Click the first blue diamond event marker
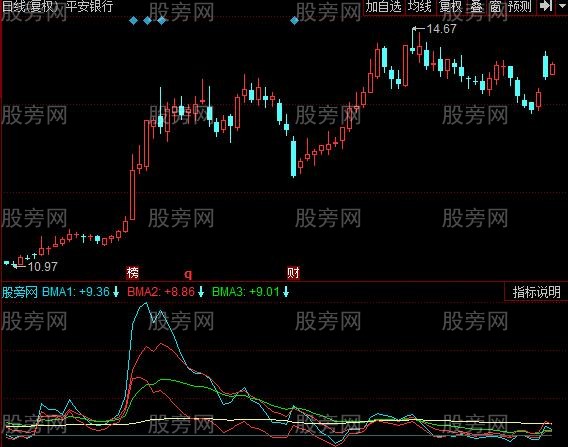Screen dimensions: 568x447 click(134, 21)
